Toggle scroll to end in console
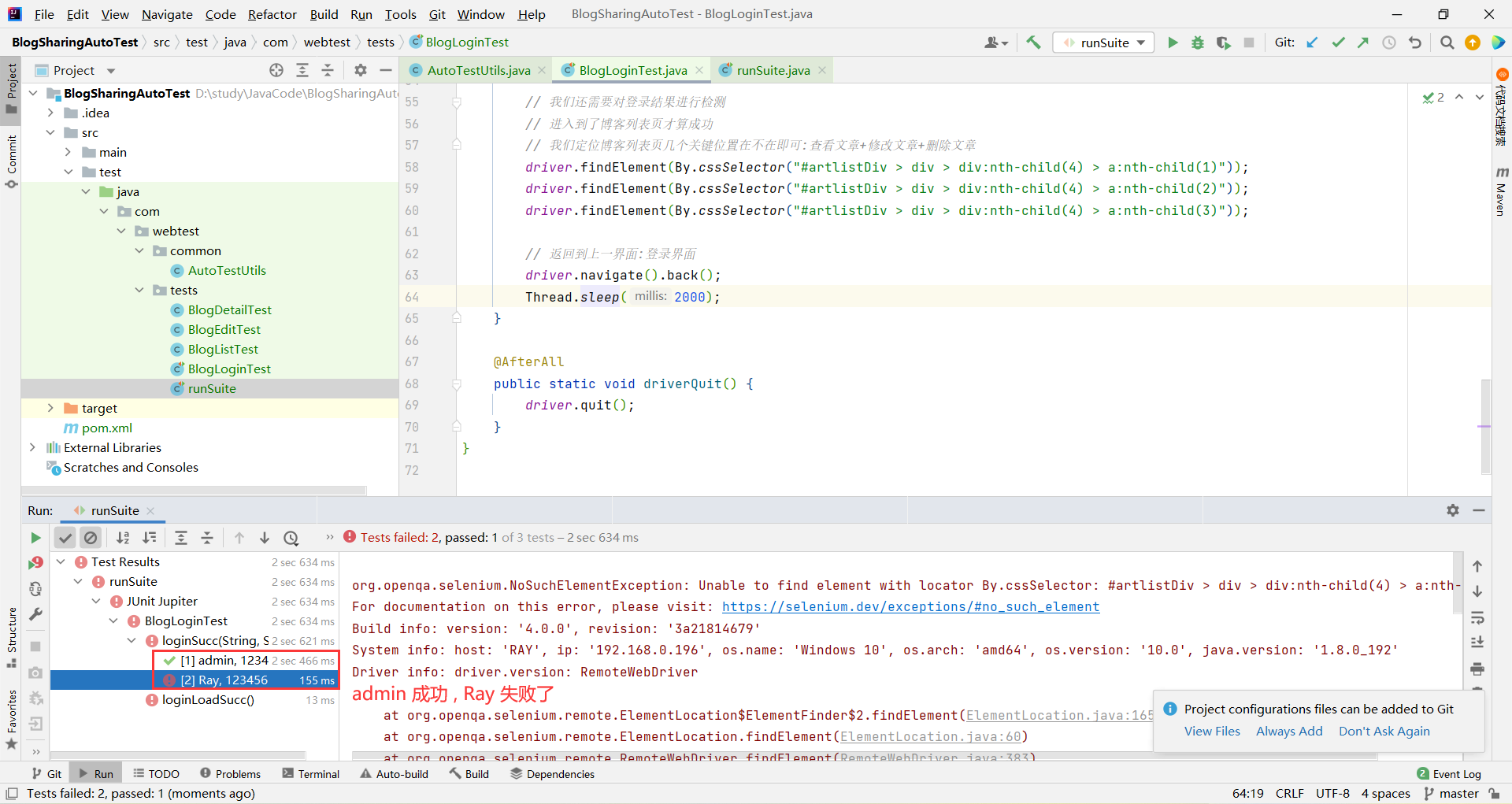1512x804 pixels. click(1477, 643)
